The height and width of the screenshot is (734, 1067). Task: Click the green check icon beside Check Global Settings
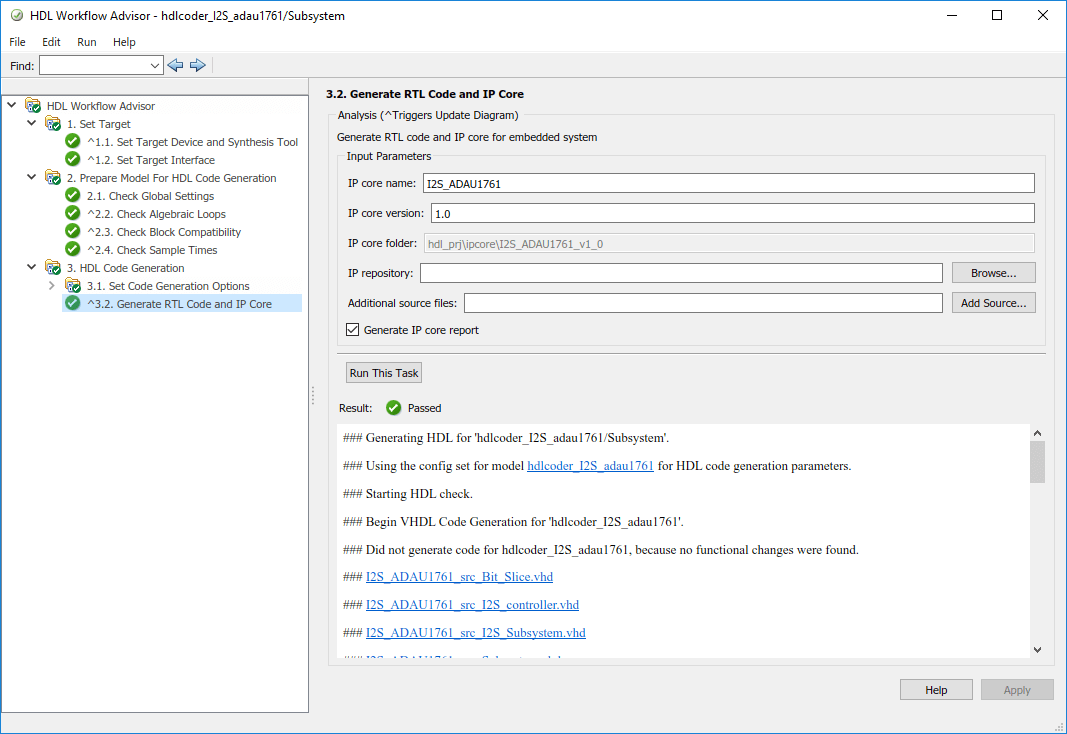point(73,196)
